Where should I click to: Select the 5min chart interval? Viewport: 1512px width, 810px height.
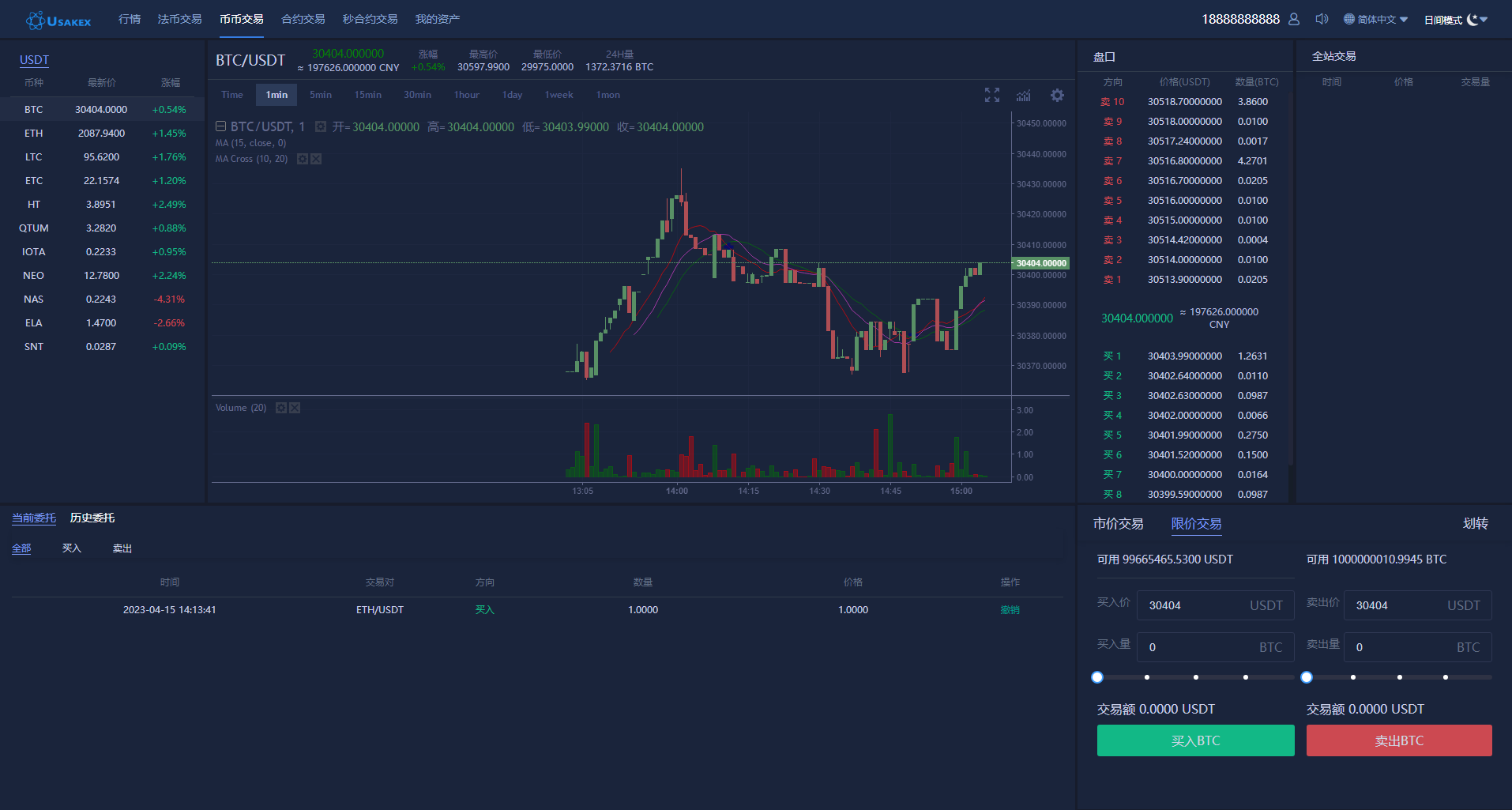(321, 95)
